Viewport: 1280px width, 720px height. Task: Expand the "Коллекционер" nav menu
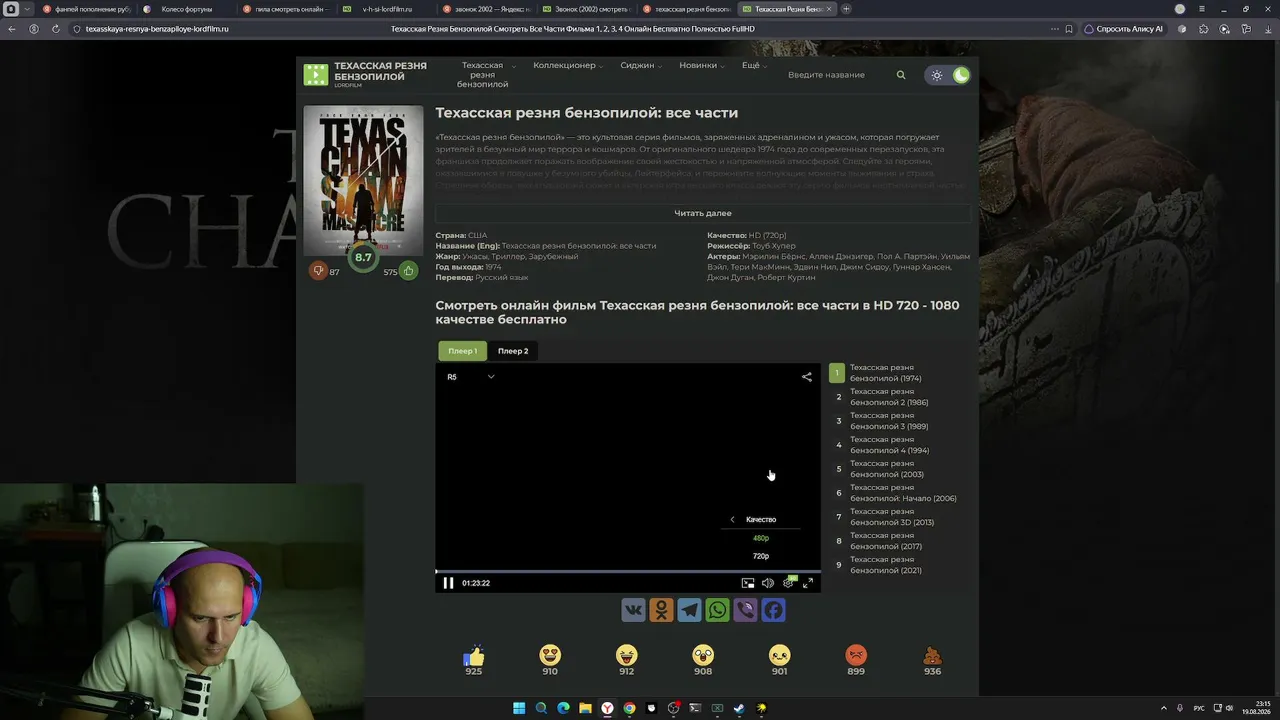568,65
